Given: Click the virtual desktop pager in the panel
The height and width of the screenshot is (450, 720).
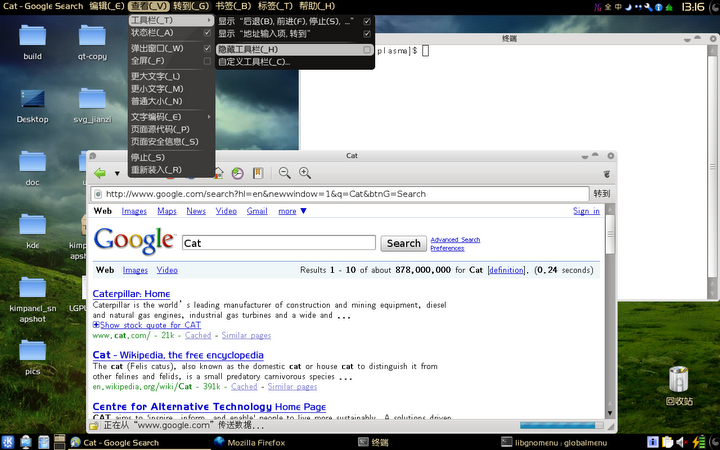Looking at the screenshot, I should pyautogui.click(x=60, y=442).
